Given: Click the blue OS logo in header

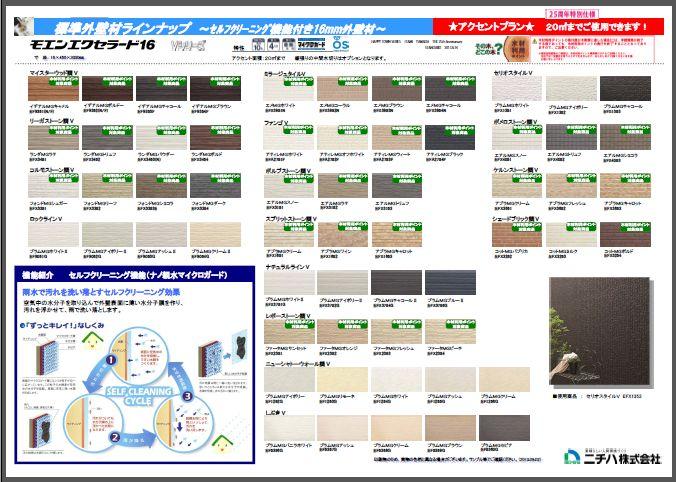Looking at the screenshot, I should [x=341, y=44].
